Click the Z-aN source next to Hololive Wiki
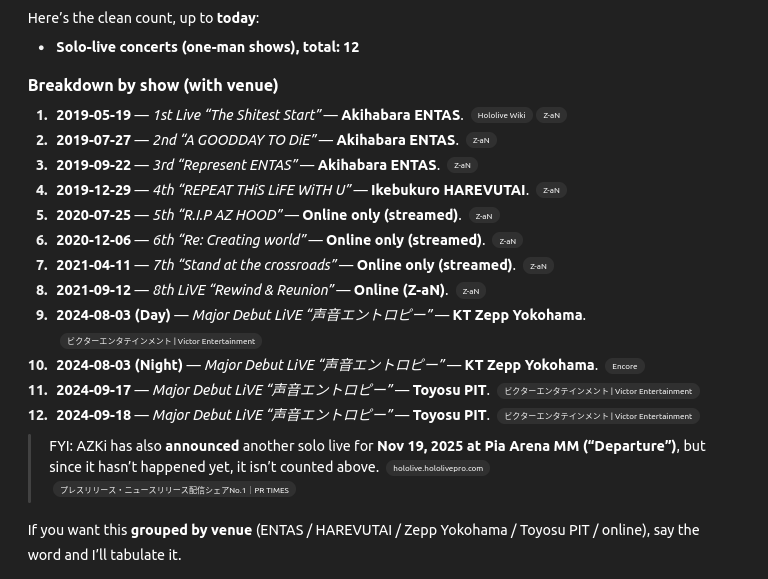Screen dimensions: 768x579 pyautogui.click(x=551, y=115)
